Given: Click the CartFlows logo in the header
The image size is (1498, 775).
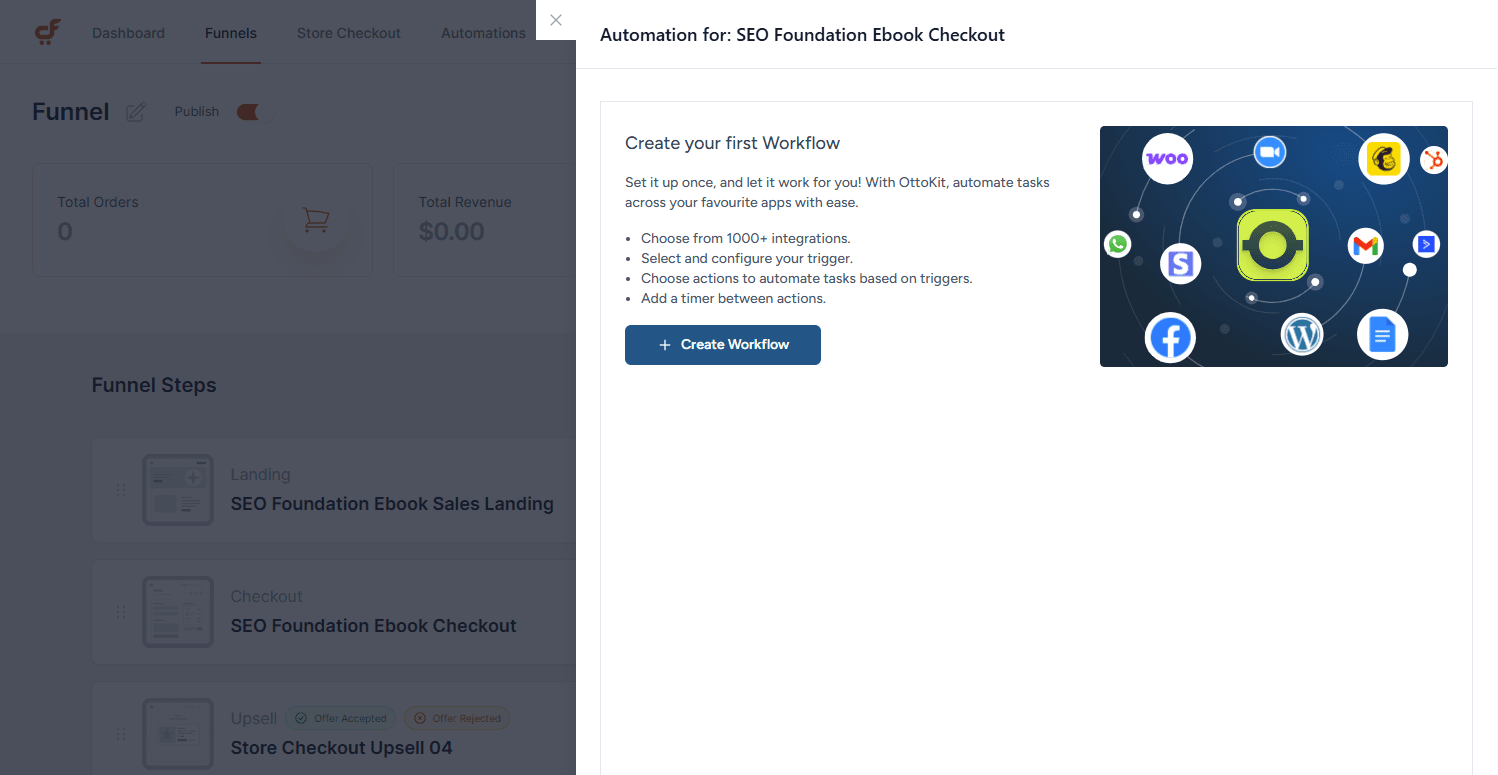Looking at the screenshot, I should 47,31.
